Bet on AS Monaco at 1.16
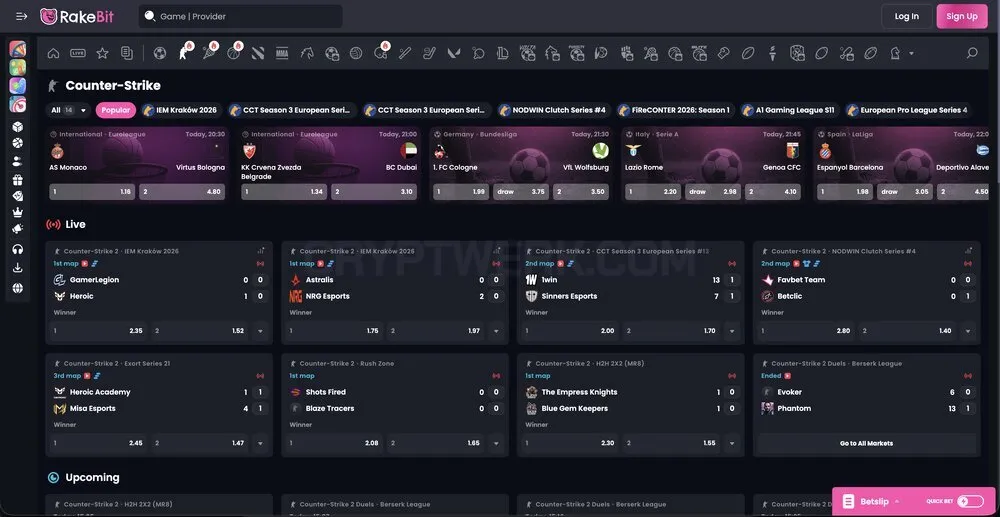The height and width of the screenshot is (517, 1000). pyautogui.click(x=92, y=192)
